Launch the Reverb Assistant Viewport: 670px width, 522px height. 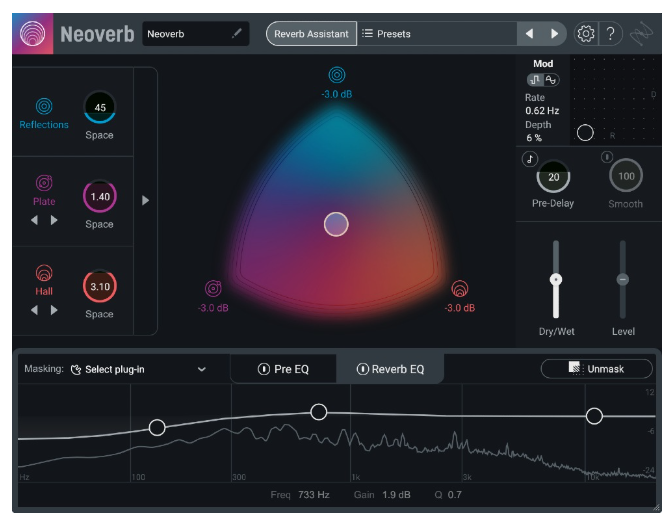tap(311, 34)
